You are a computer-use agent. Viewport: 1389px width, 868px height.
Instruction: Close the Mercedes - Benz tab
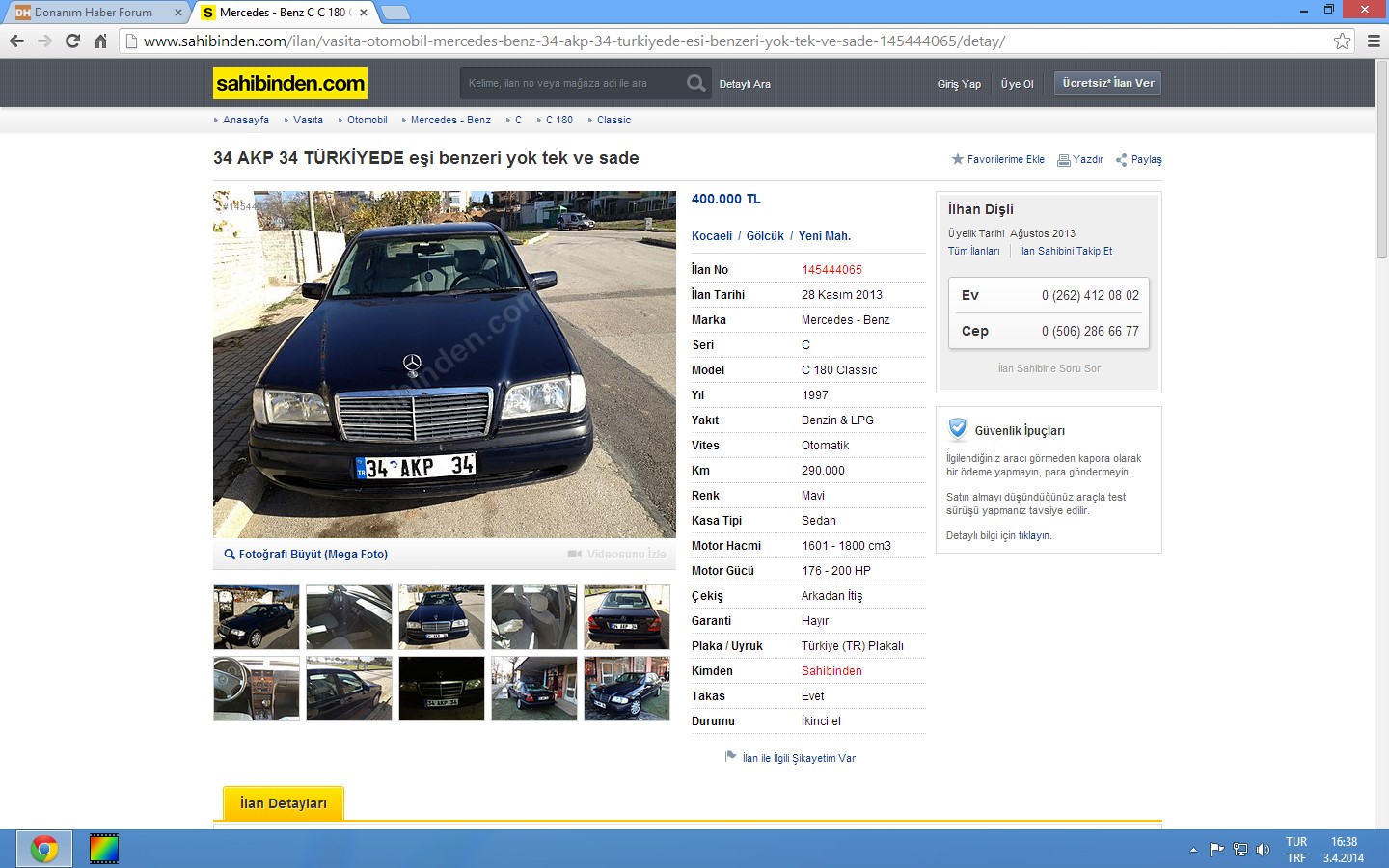click(x=364, y=13)
